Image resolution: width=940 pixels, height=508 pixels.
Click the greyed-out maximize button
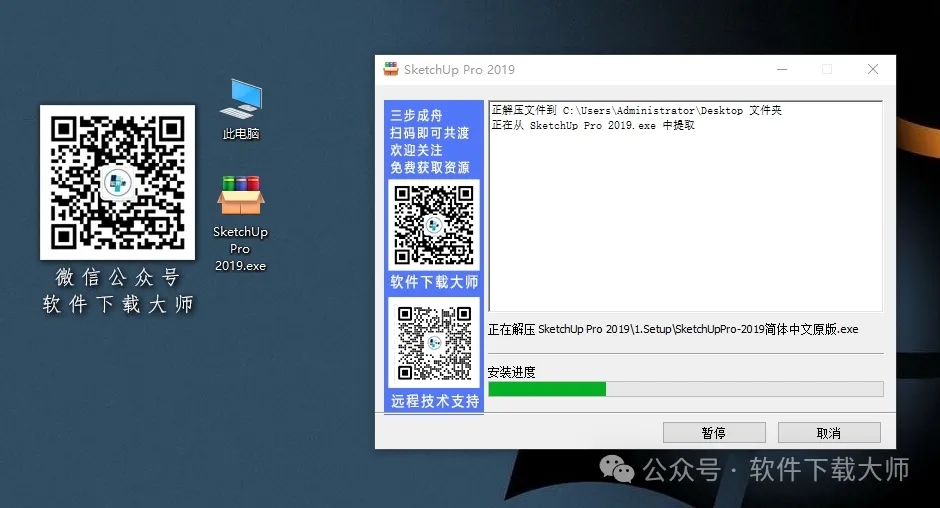[827, 70]
